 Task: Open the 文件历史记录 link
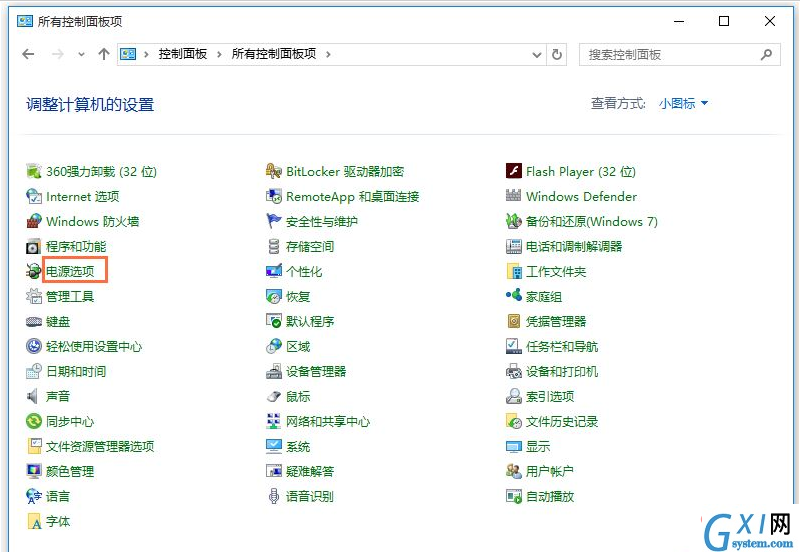click(562, 421)
